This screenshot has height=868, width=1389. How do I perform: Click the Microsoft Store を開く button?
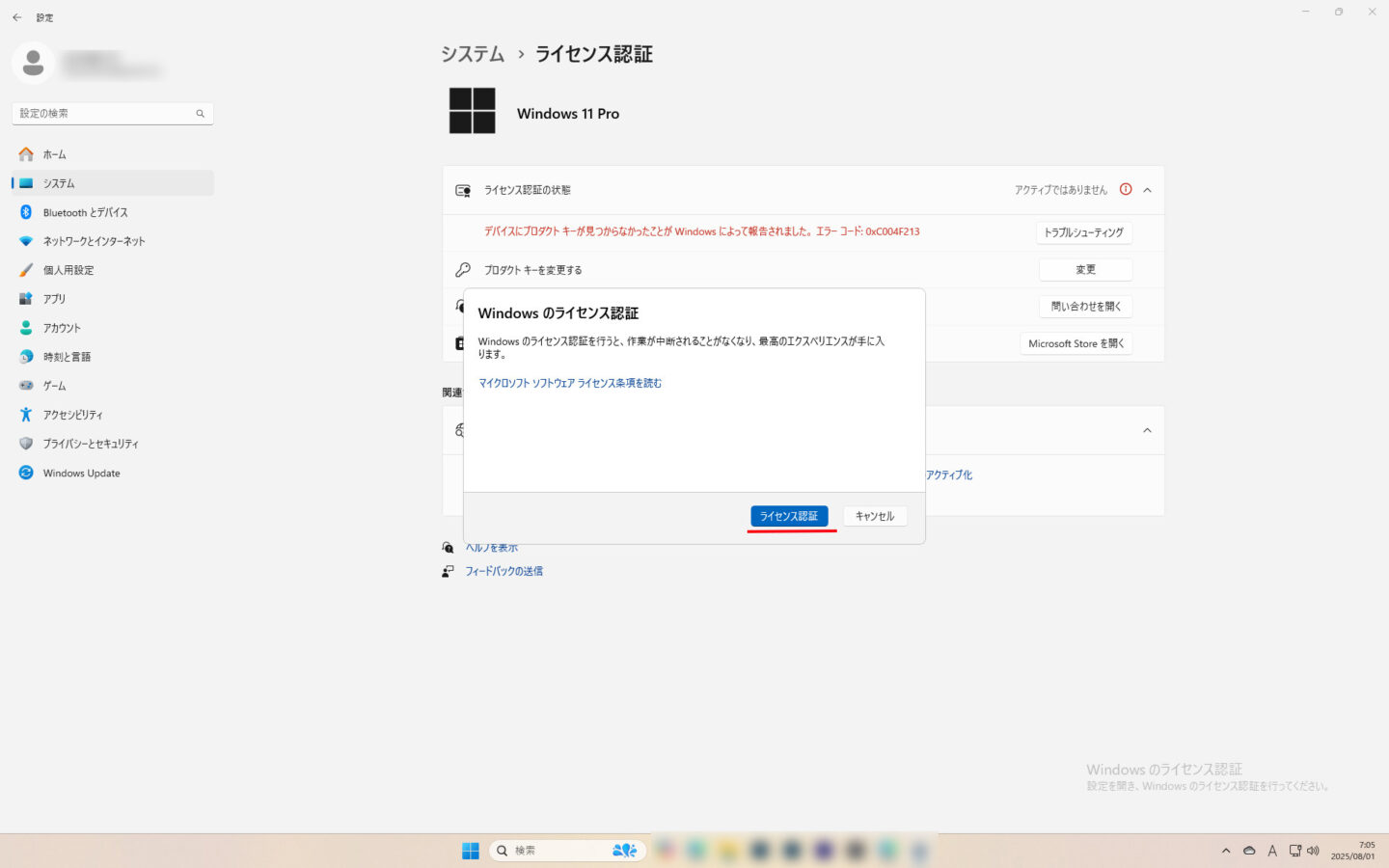coord(1076,343)
